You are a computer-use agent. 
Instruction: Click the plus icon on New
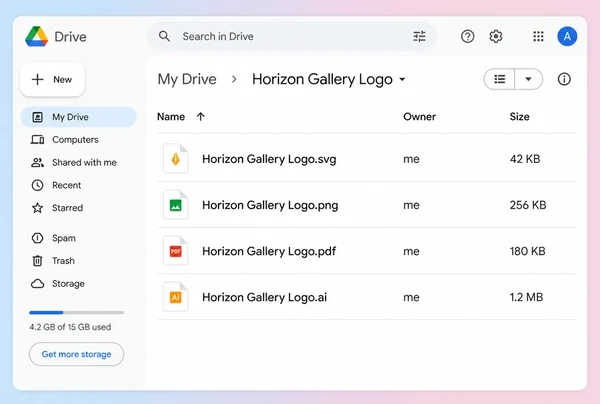tap(38, 80)
